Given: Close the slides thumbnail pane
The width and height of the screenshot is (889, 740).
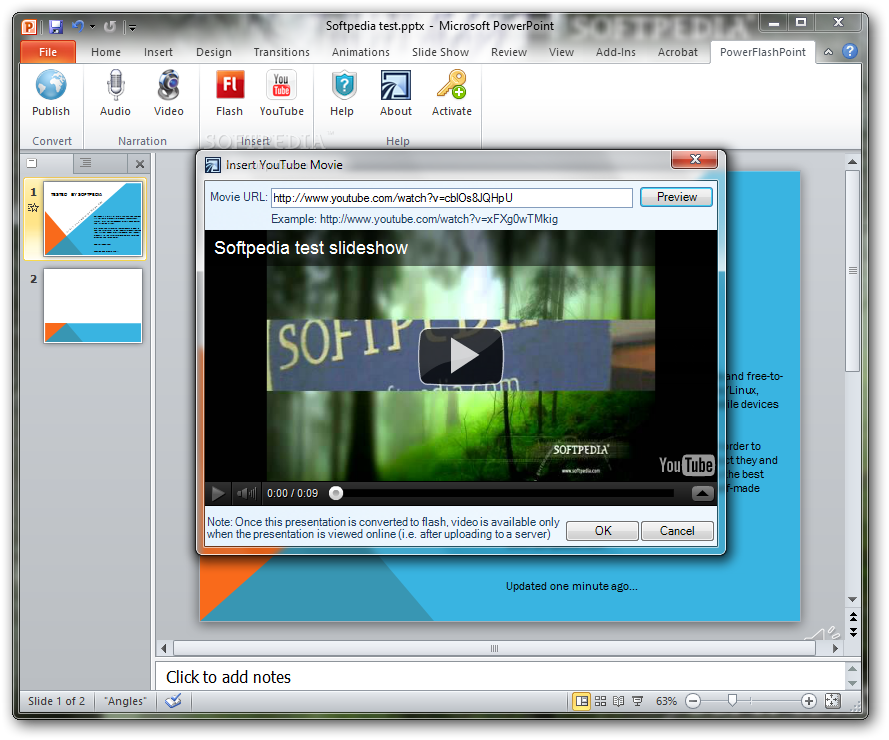Looking at the screenshot, I should [x=139, y=164].
